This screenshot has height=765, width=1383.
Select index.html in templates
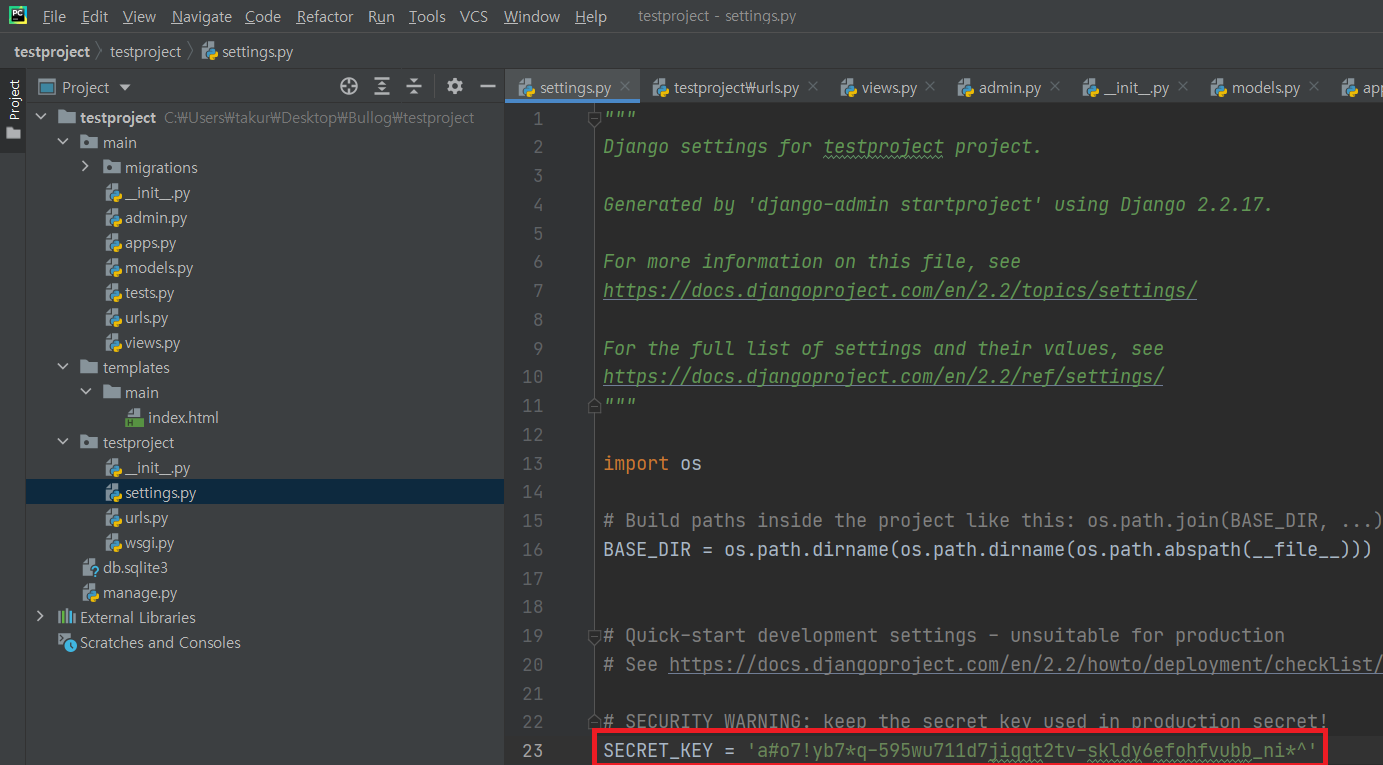point(172,418)
